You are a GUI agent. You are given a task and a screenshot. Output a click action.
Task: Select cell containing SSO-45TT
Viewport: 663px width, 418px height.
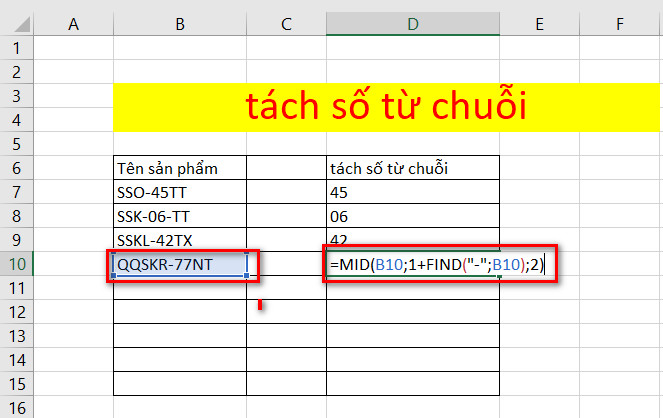click(x=180, y=192)
